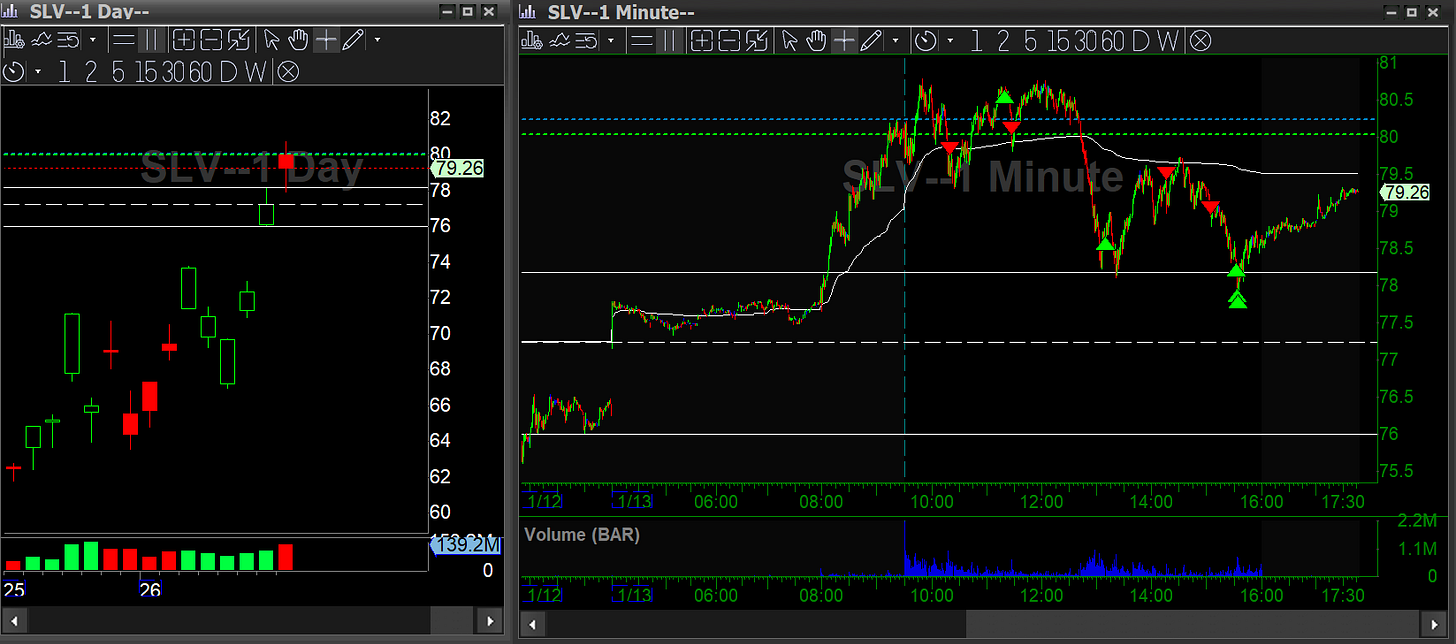Image resolution: width=1456 pixels, height=644 pixels.
Task: Toggle the crosshair tool in 1 Day window
Action: pyautogui.click(x=326, y=40)
